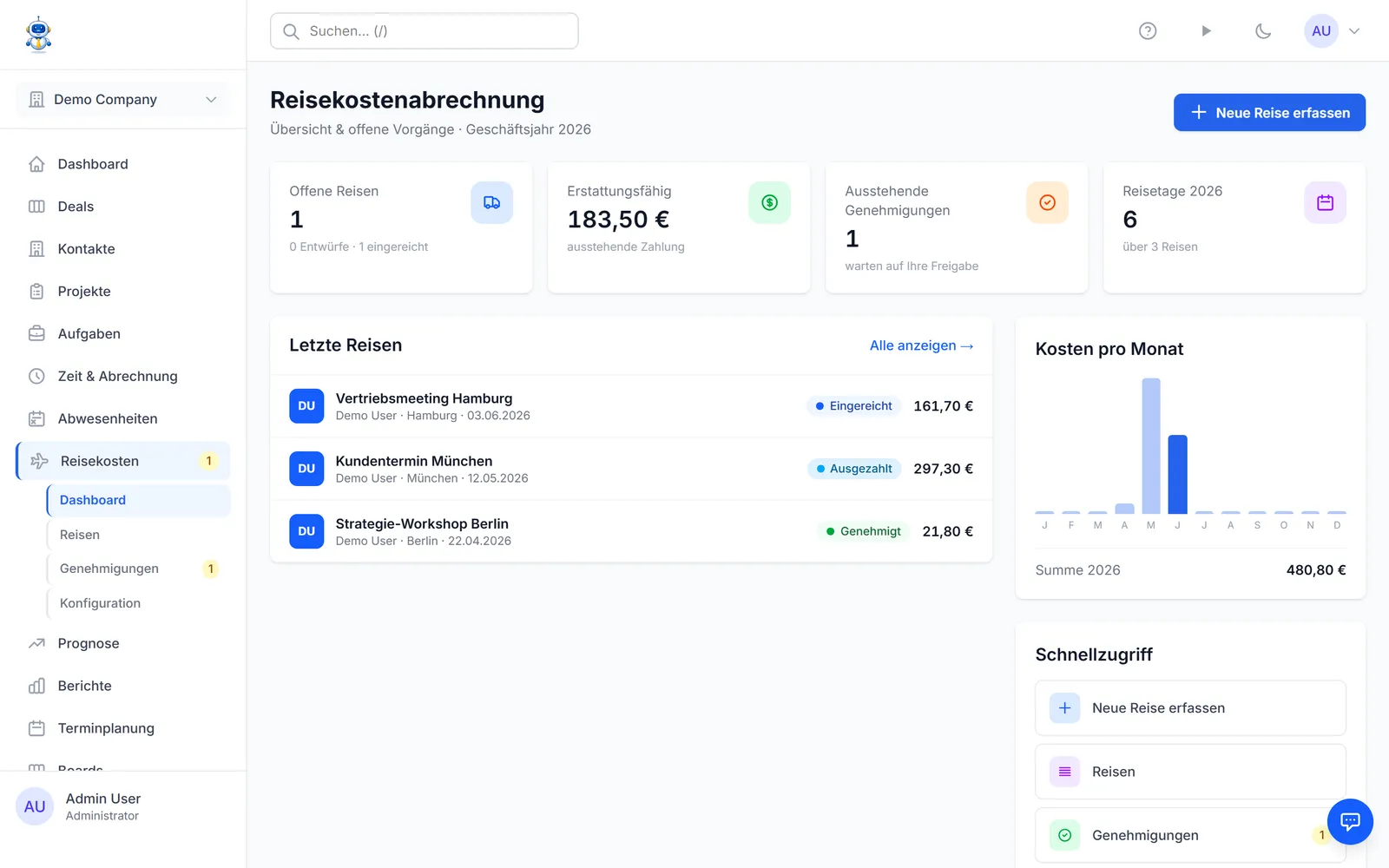Click the Reisekosten badge showing 1

point(208,461)
